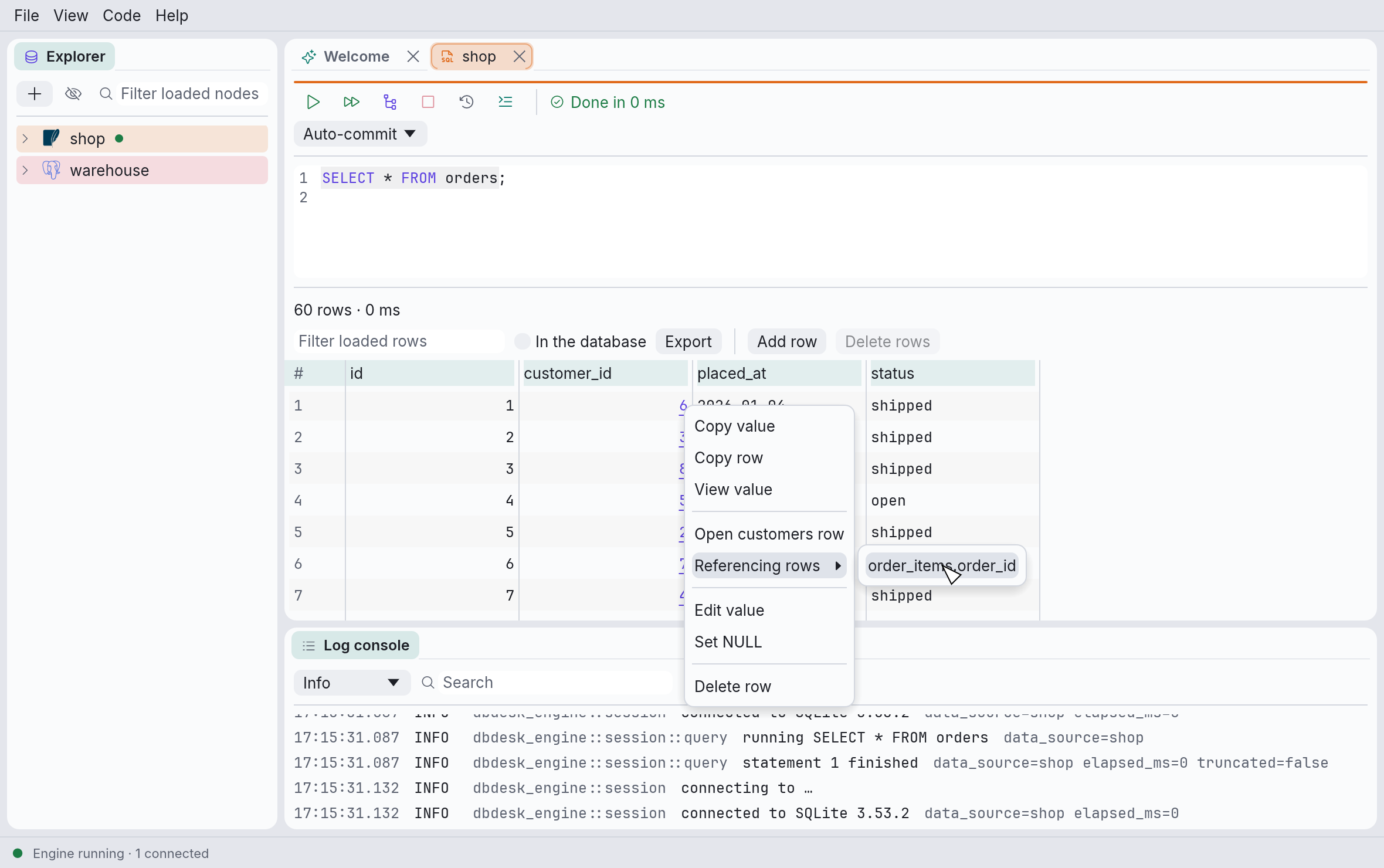Select Open customers row menu entry

(x=769, y=534)
